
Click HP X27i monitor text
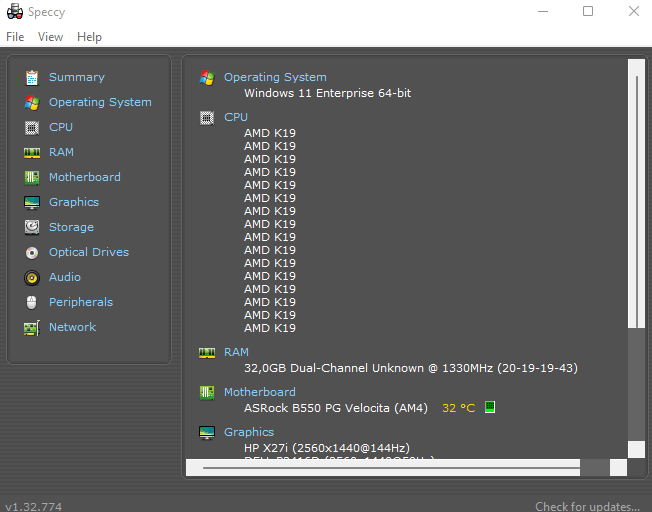click(327, 448)
